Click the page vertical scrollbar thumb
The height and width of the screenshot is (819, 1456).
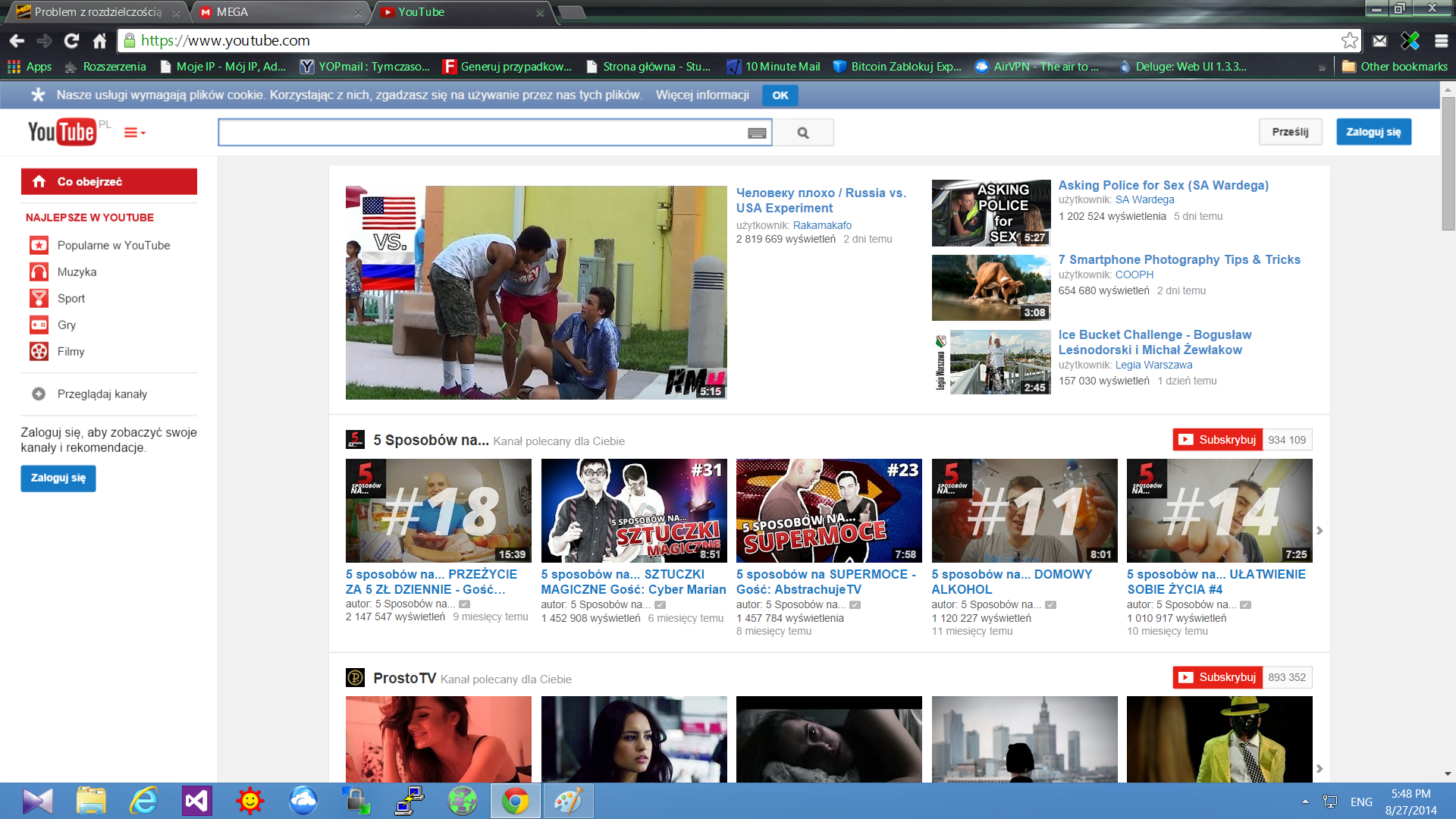tap(1448, 163)
